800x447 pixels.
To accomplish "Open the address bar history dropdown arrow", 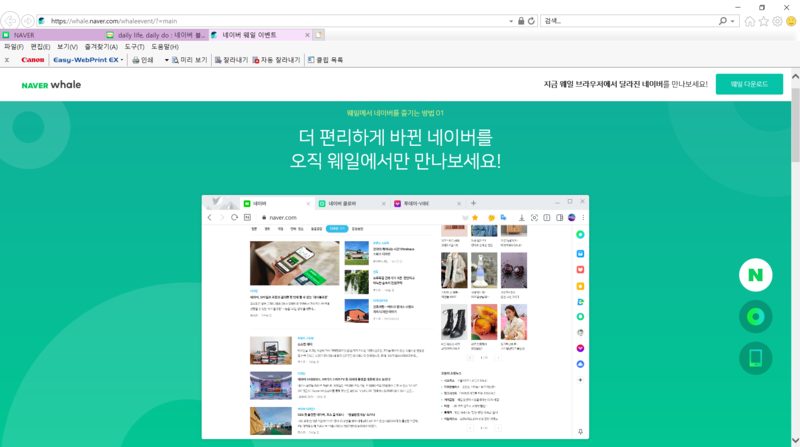I will (x=511, y=21).
